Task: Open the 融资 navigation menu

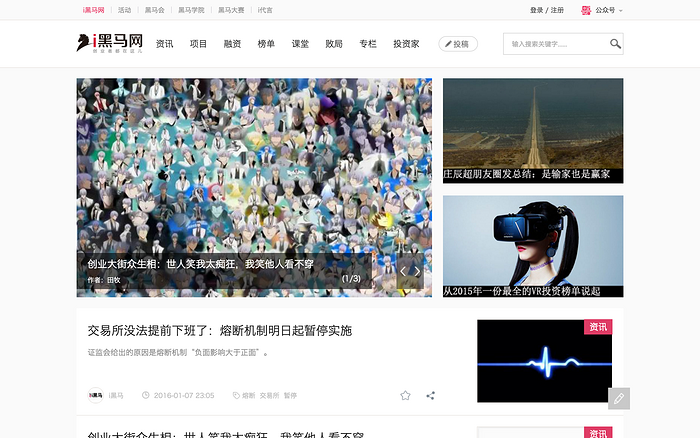Action: click(232, 44)
